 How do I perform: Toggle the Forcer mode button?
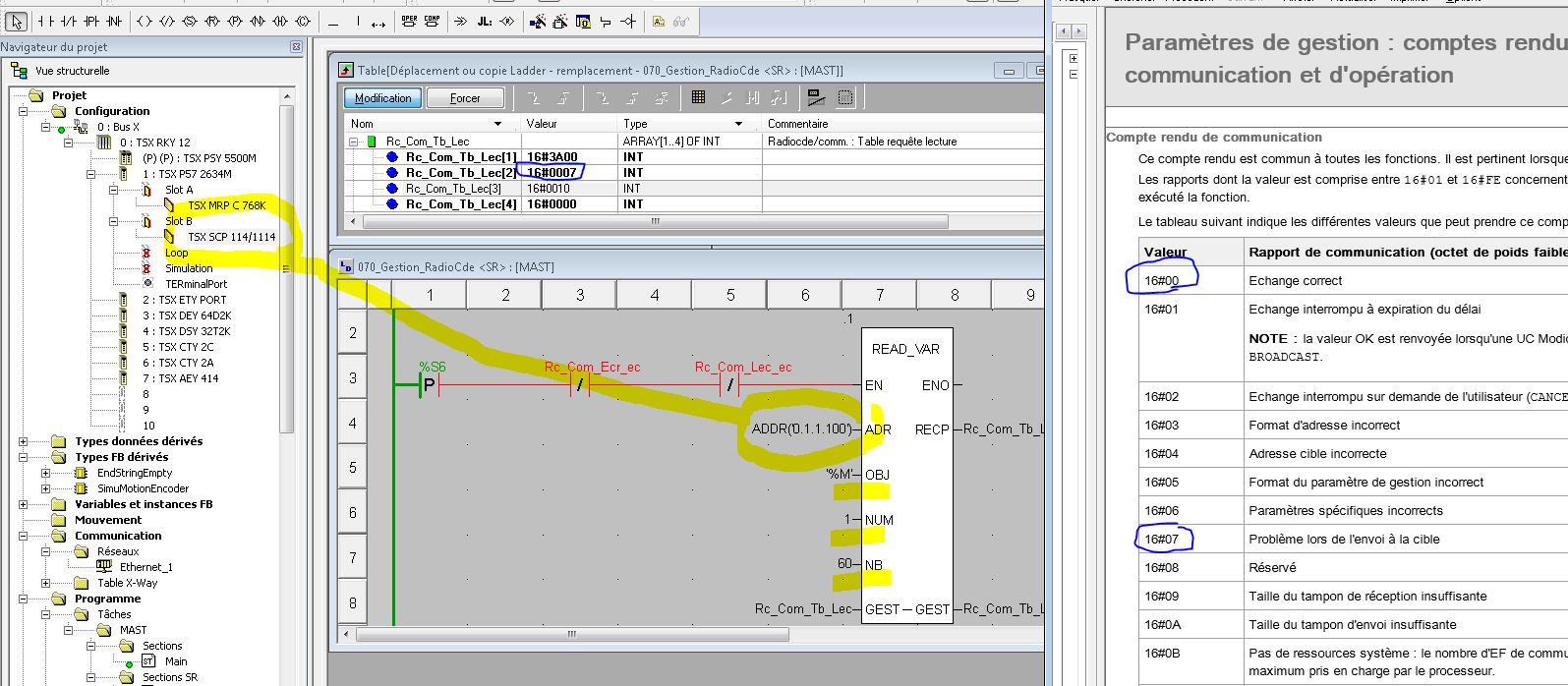point(465,98)
